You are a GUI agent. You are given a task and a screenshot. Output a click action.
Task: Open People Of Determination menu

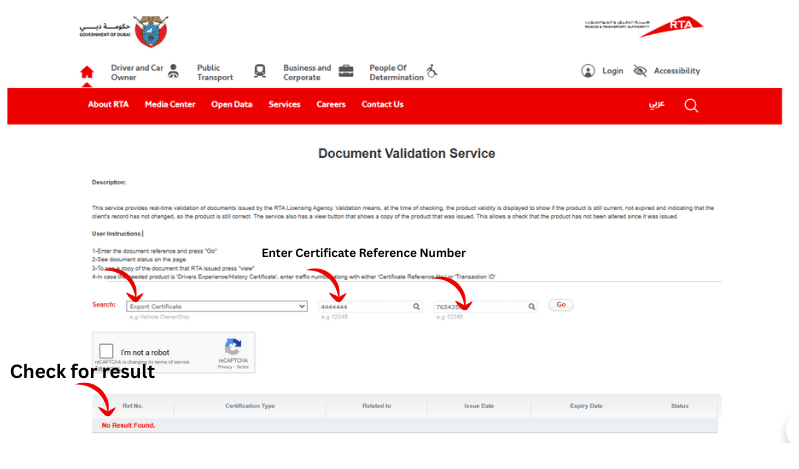click(x=396, y=72)
